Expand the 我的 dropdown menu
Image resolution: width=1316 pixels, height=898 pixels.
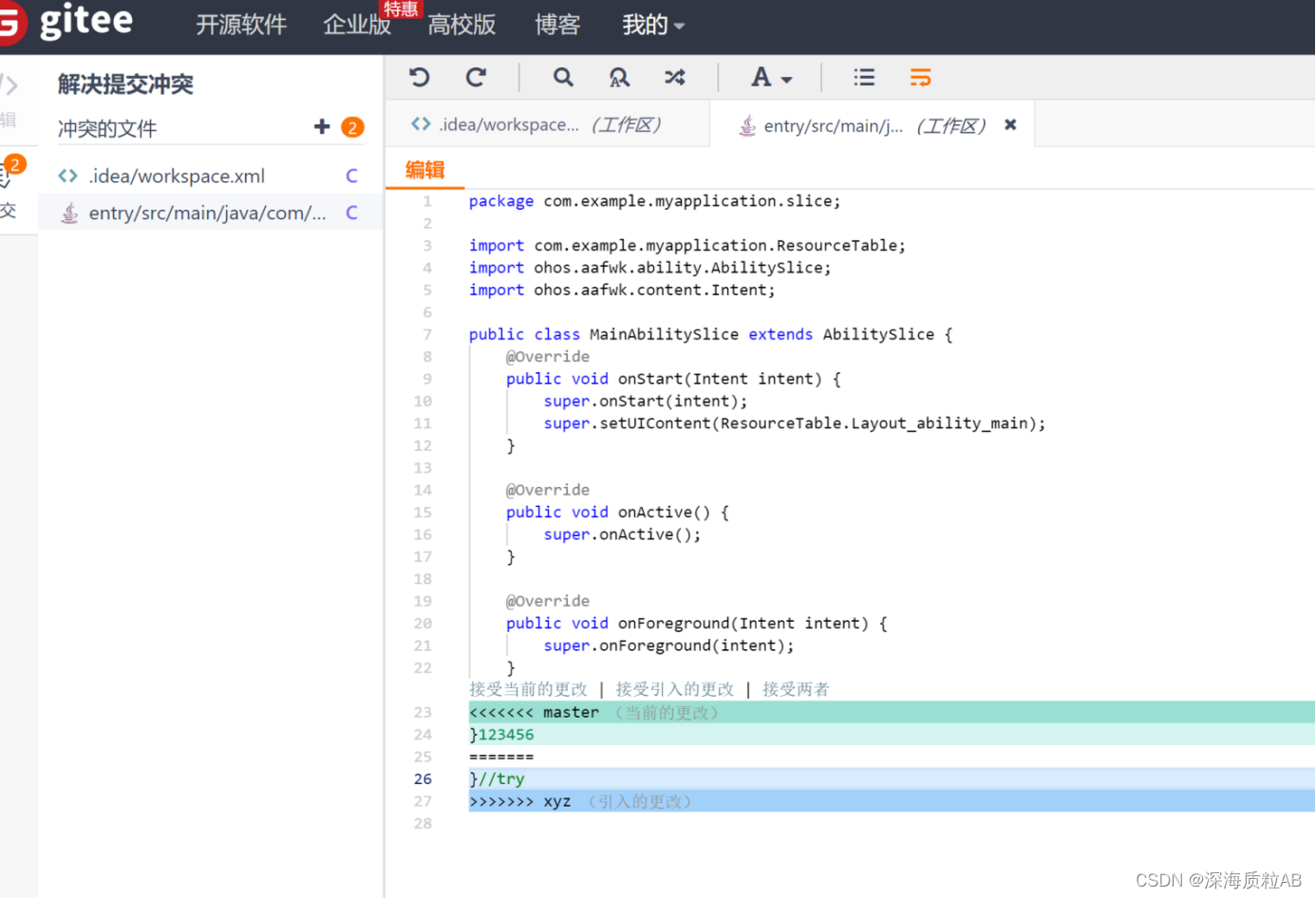653,25
